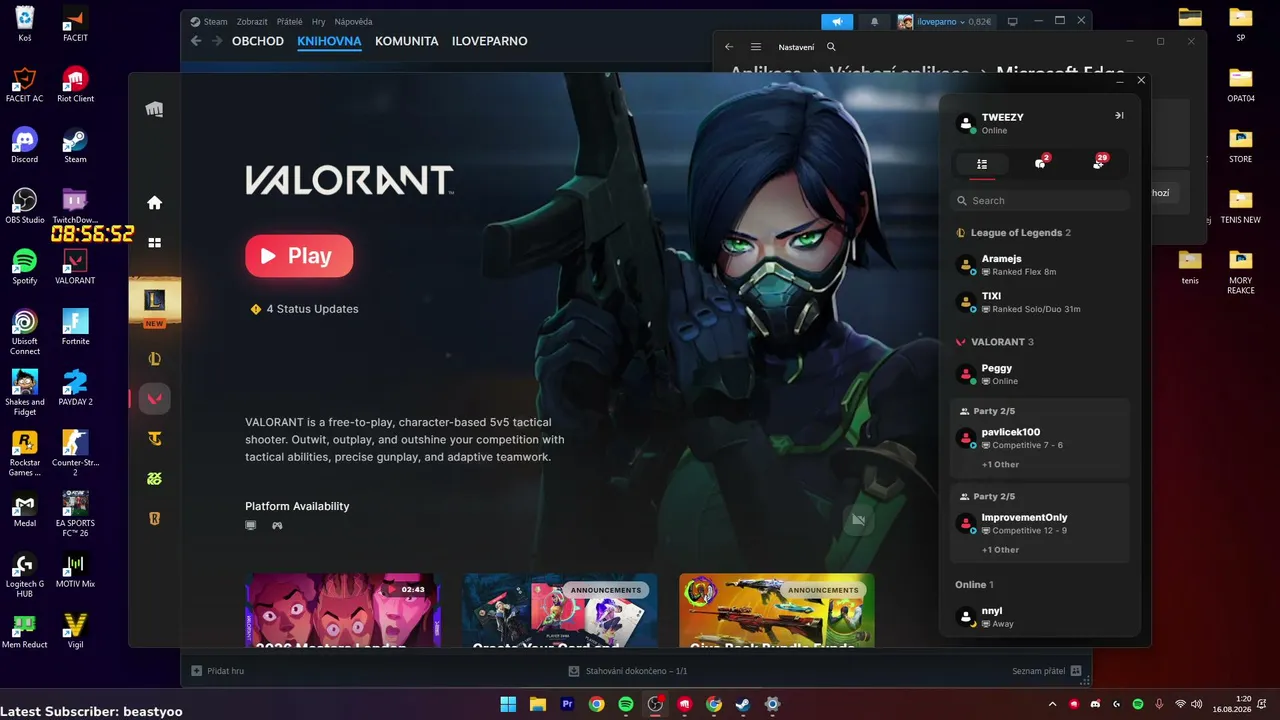
Task: Select the 2XKO game sidebar icon
Action: tap(154, 479)
